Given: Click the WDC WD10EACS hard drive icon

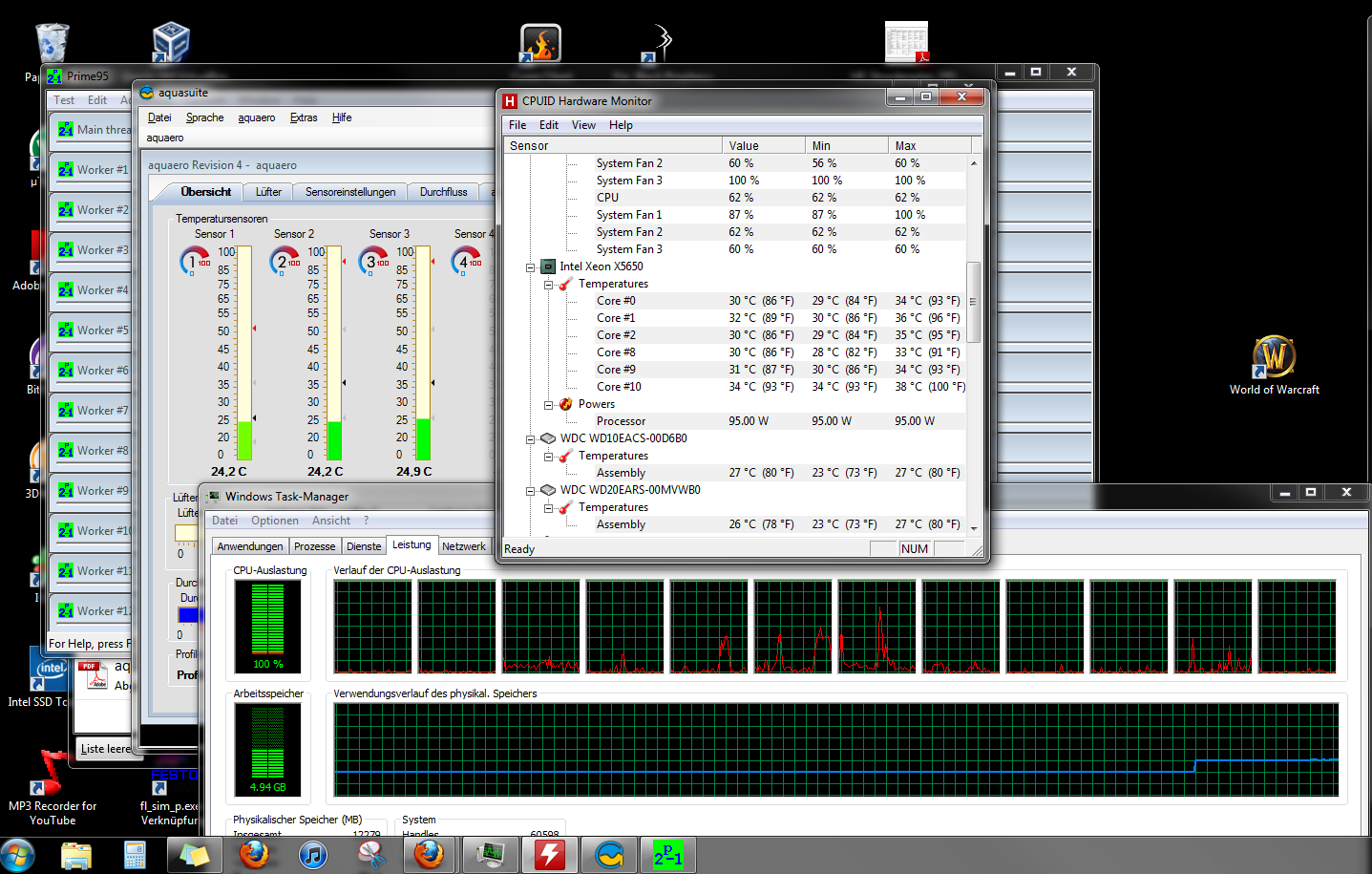Looking at the screenshot, I should (x=548, y=438).
